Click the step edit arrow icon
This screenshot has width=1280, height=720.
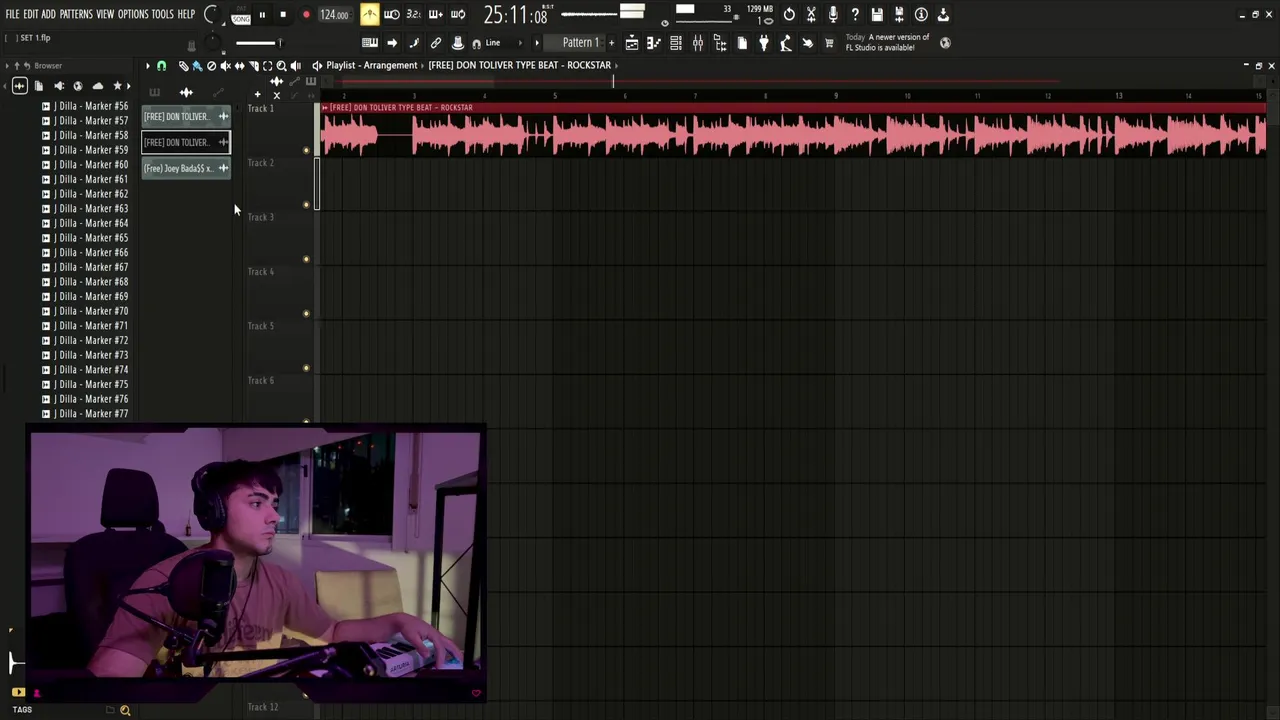tap(392, 43)
